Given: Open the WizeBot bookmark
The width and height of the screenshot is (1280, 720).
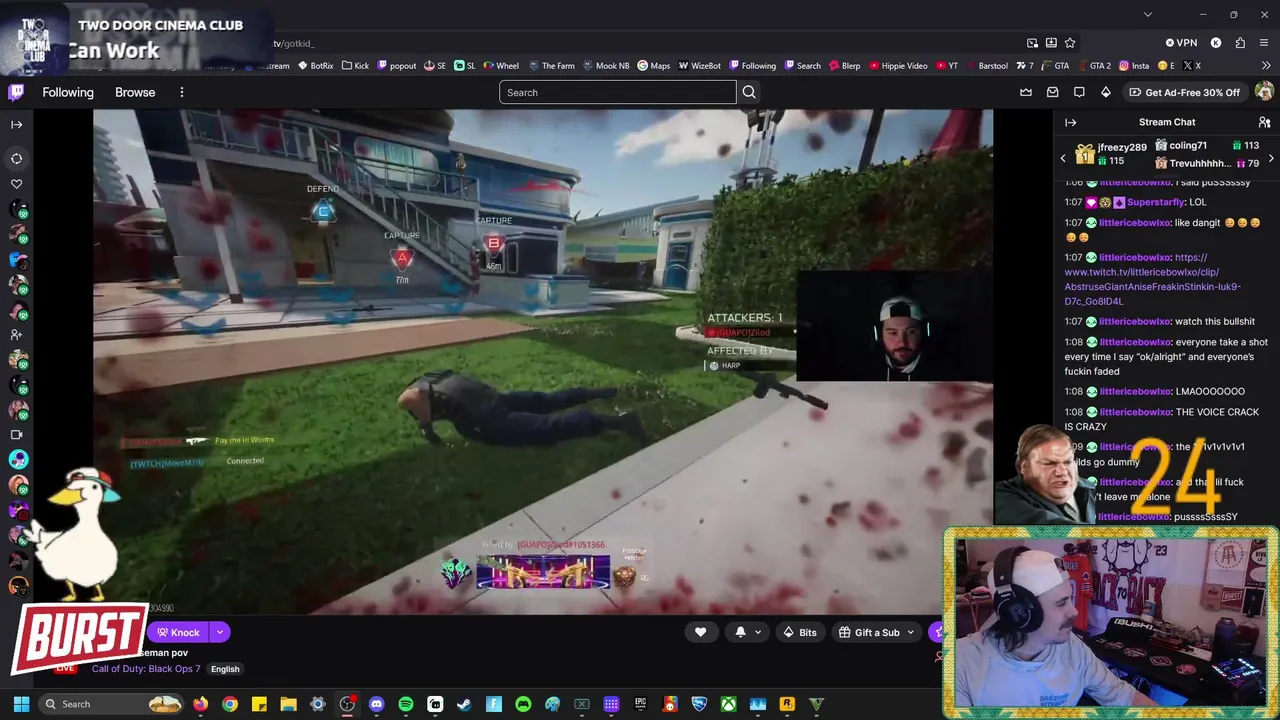Looking at the screenshot, I should (x=699, y=66).
